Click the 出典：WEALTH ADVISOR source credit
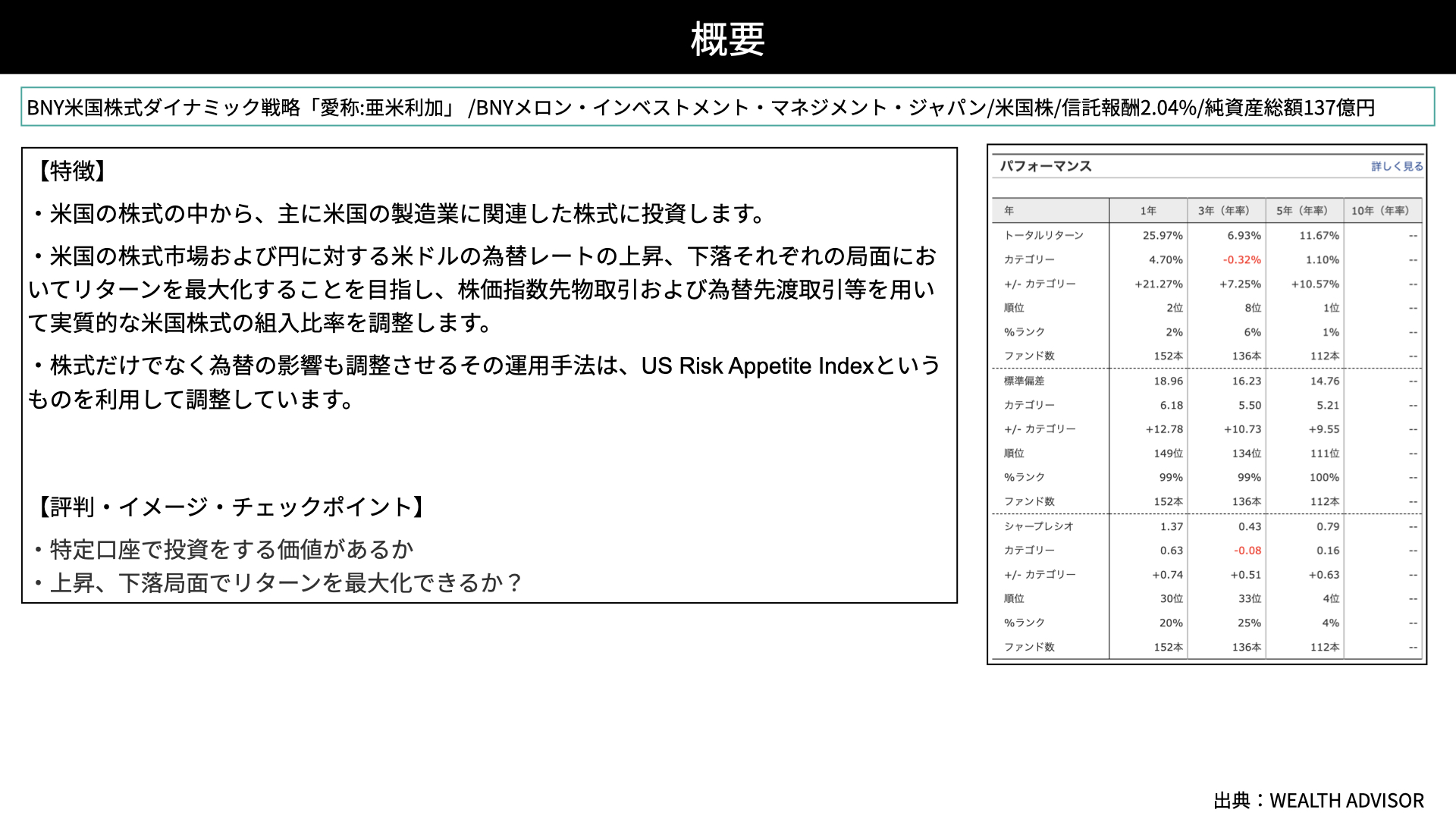Viewport: 1456px width, 819px height. [1319, 801]
